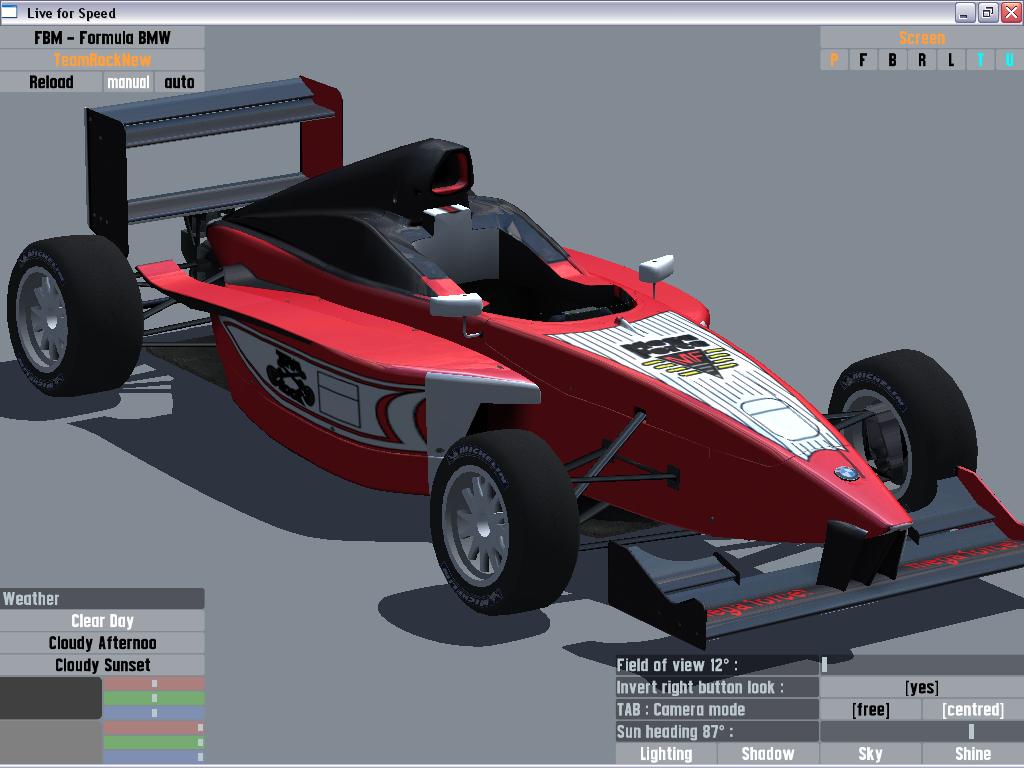The width and height of the screenshot is (1024, 768).
Task: Select manual reload mode
Action: pos(129,82)
